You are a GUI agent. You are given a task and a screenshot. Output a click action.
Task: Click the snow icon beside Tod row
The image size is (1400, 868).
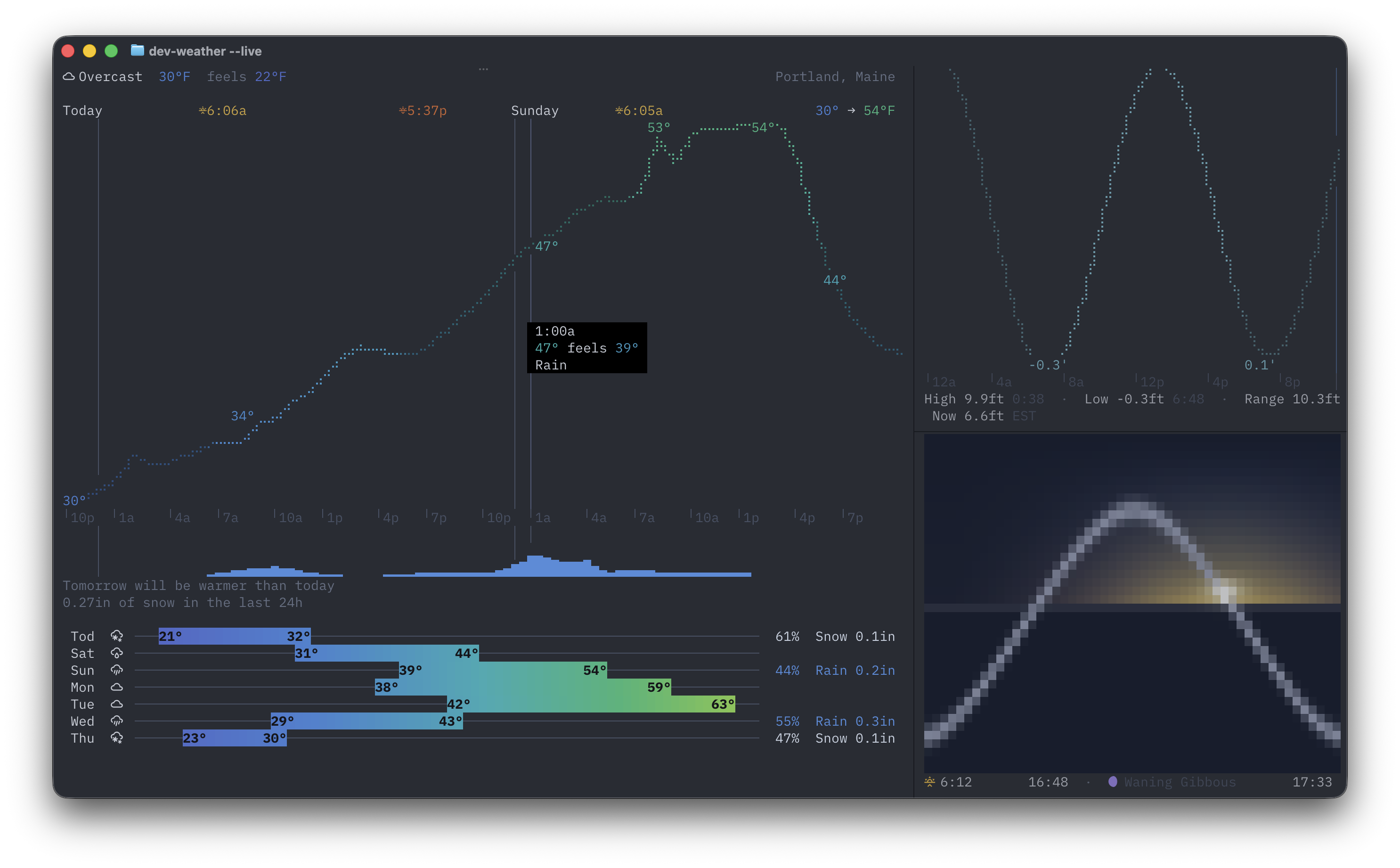point(116,636)
